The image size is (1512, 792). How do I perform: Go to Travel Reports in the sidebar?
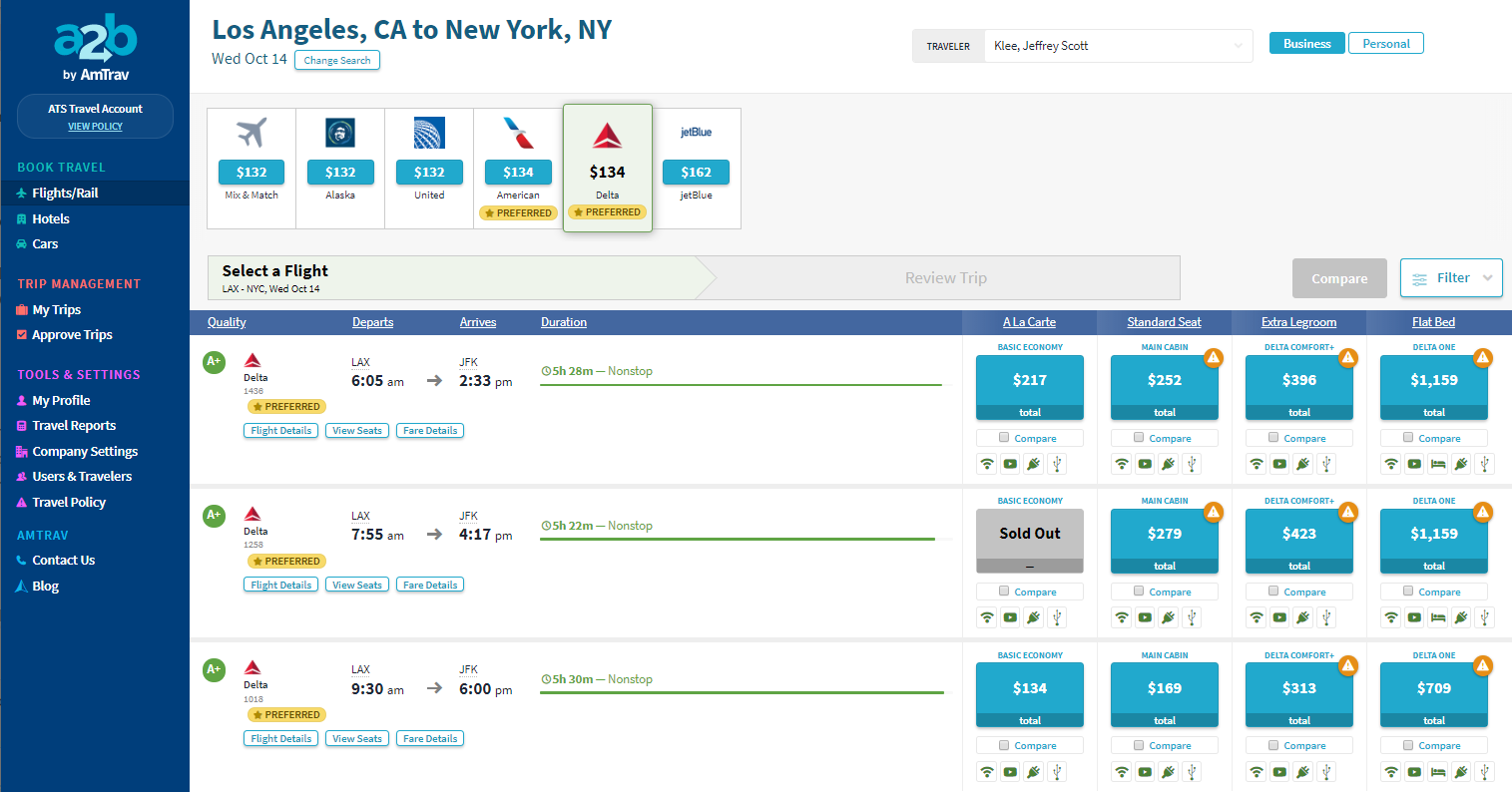tap(74, 426)
